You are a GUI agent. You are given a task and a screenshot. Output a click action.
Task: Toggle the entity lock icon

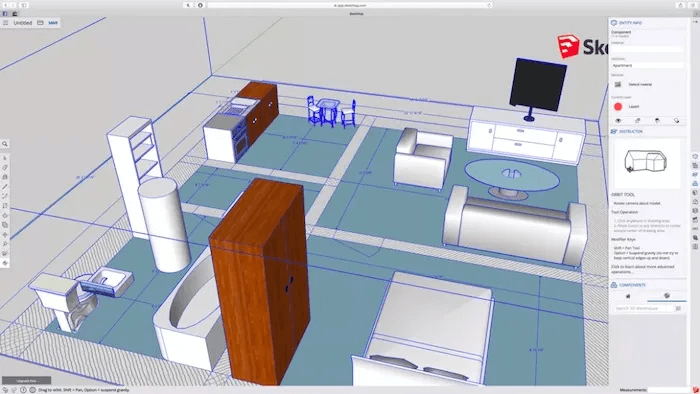[638, 120]
